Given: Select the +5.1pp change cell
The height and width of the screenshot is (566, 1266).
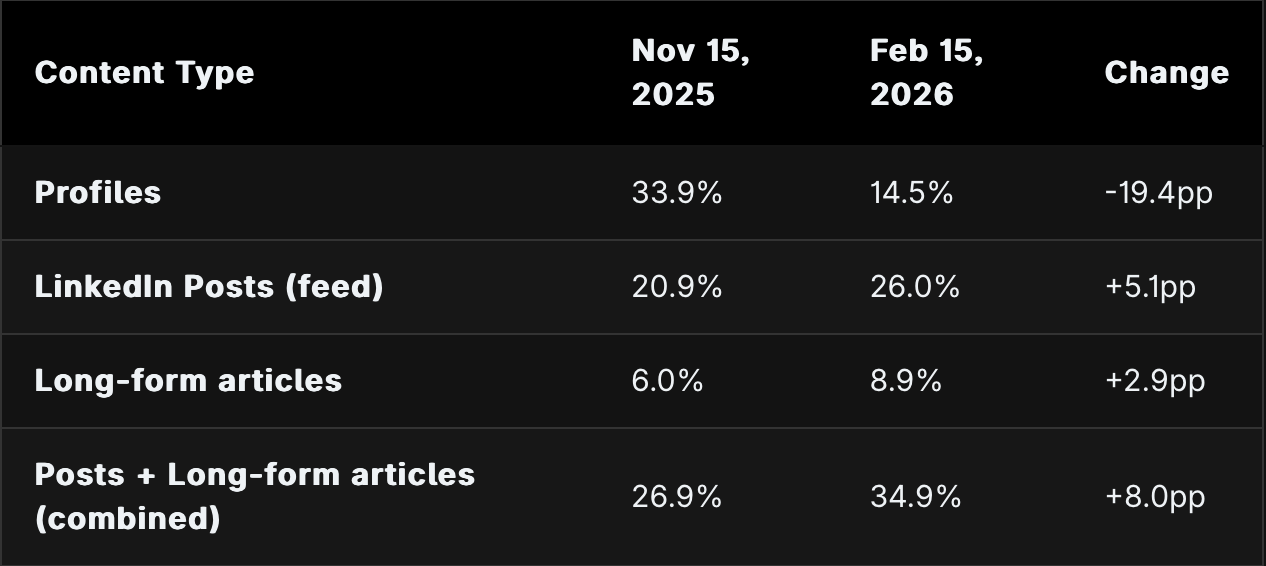Looking at the screenshot, I should (x=1150, y=286).
